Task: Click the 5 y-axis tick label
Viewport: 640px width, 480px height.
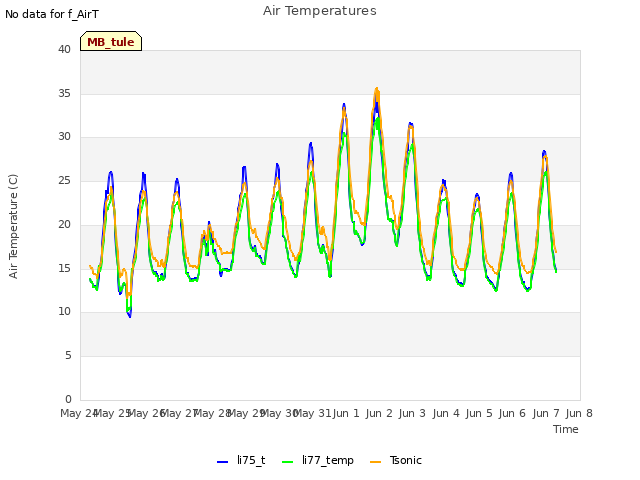Action: pyautogui.click(x=68, y=356)
